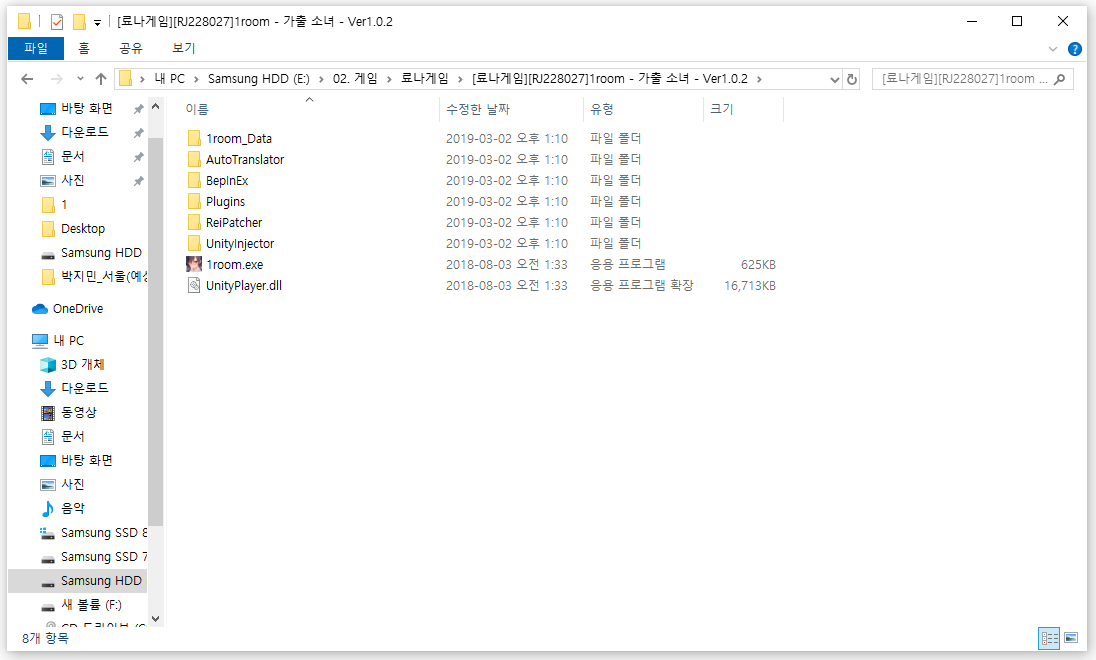1096x660 pixels.
Task: Go to Samsung HDD (E:) in breadcrumb
Action: tap(259, 79)
